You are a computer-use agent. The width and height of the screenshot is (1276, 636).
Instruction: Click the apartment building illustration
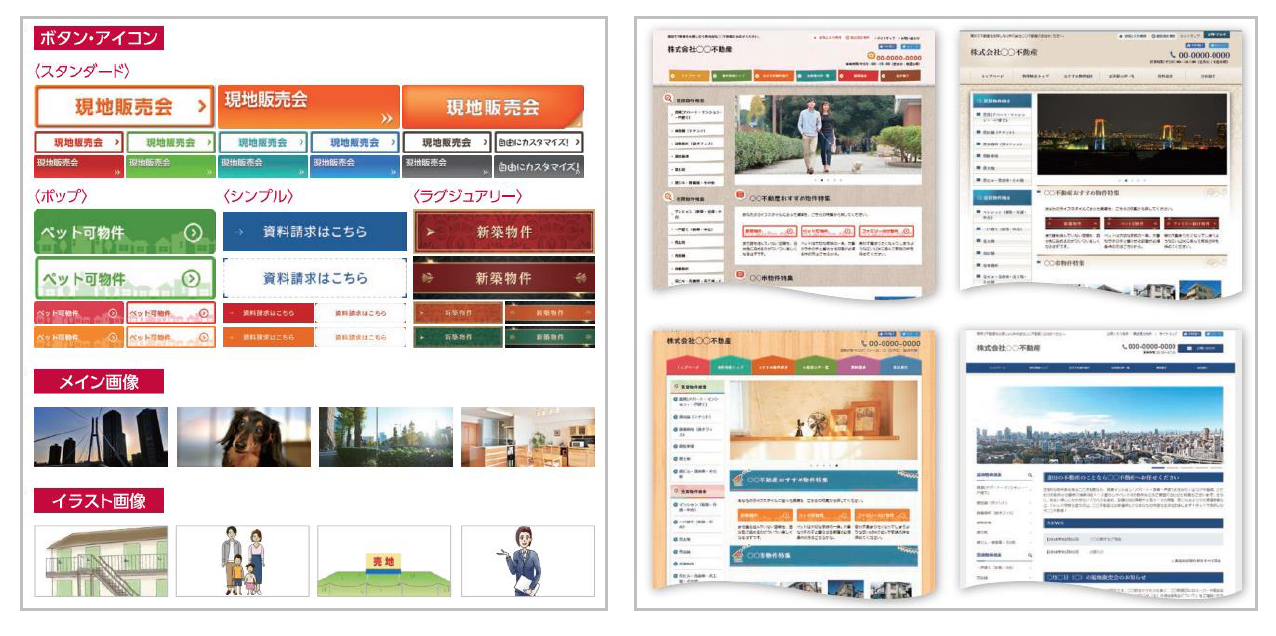tap(101, 561)
